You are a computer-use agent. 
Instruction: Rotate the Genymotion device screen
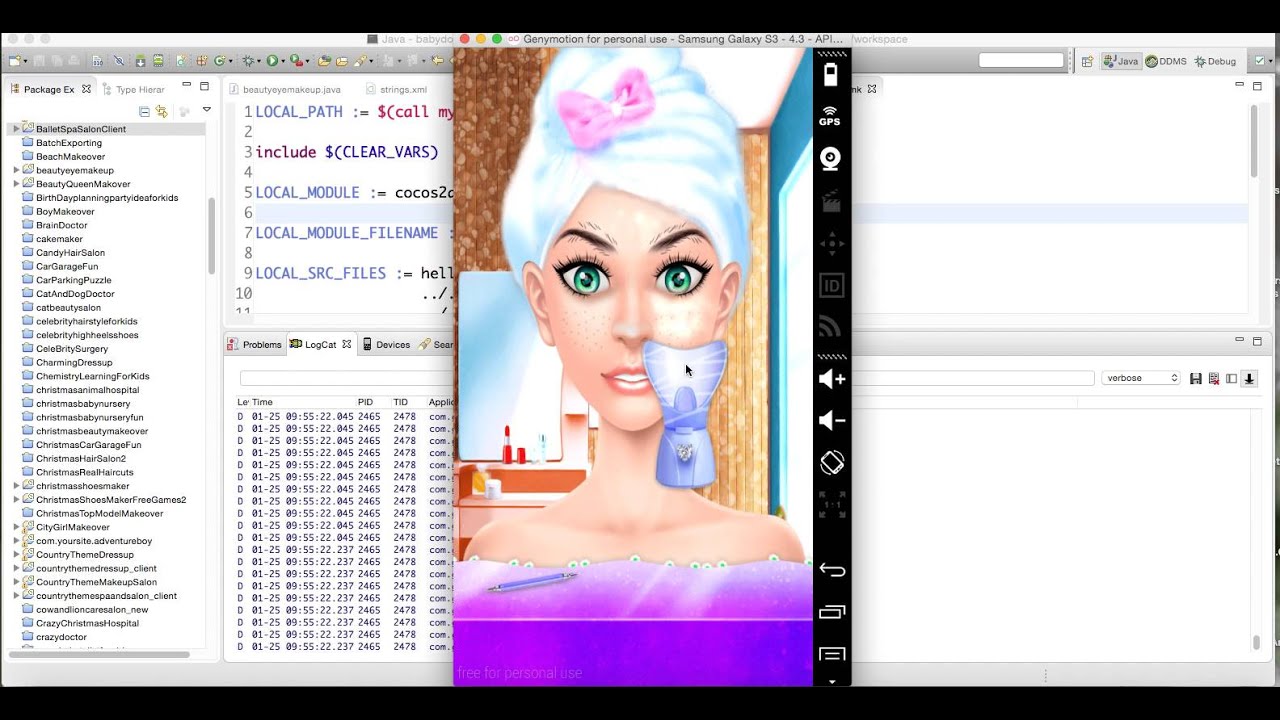coord(832,463)
